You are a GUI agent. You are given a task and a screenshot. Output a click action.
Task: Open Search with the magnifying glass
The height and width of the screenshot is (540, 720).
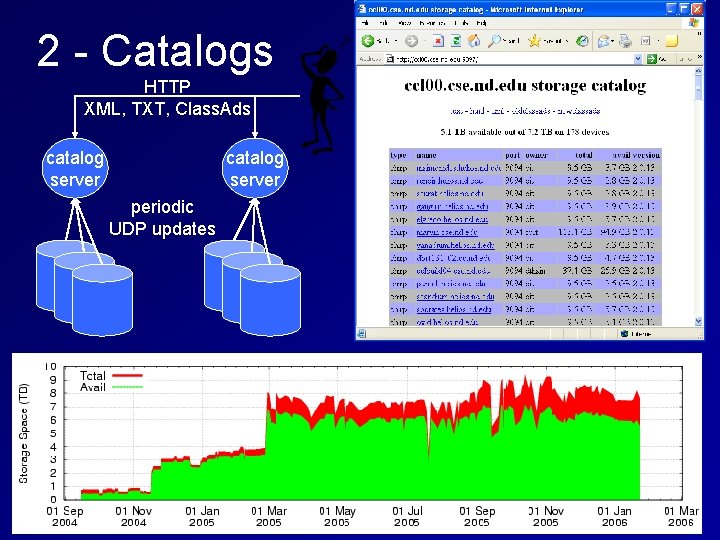(x=494, y=41)
